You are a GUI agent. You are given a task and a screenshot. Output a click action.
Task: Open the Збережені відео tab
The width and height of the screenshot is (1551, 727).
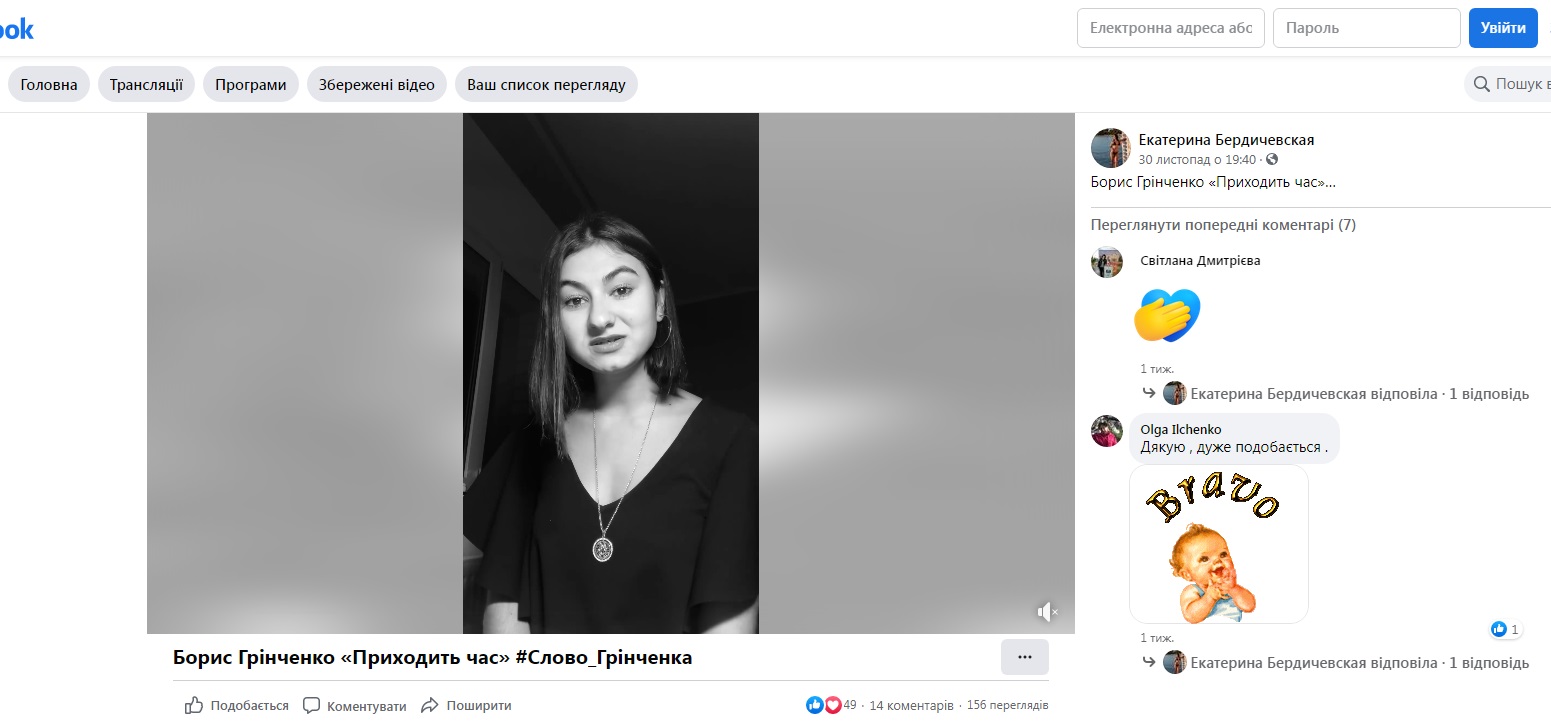377,85
